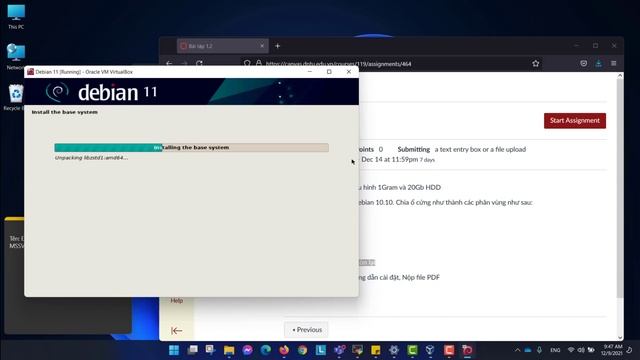Viewport: 640px width, 360px height.
Task: Reload the page in Firefox
Action: [x=199, y=64]
